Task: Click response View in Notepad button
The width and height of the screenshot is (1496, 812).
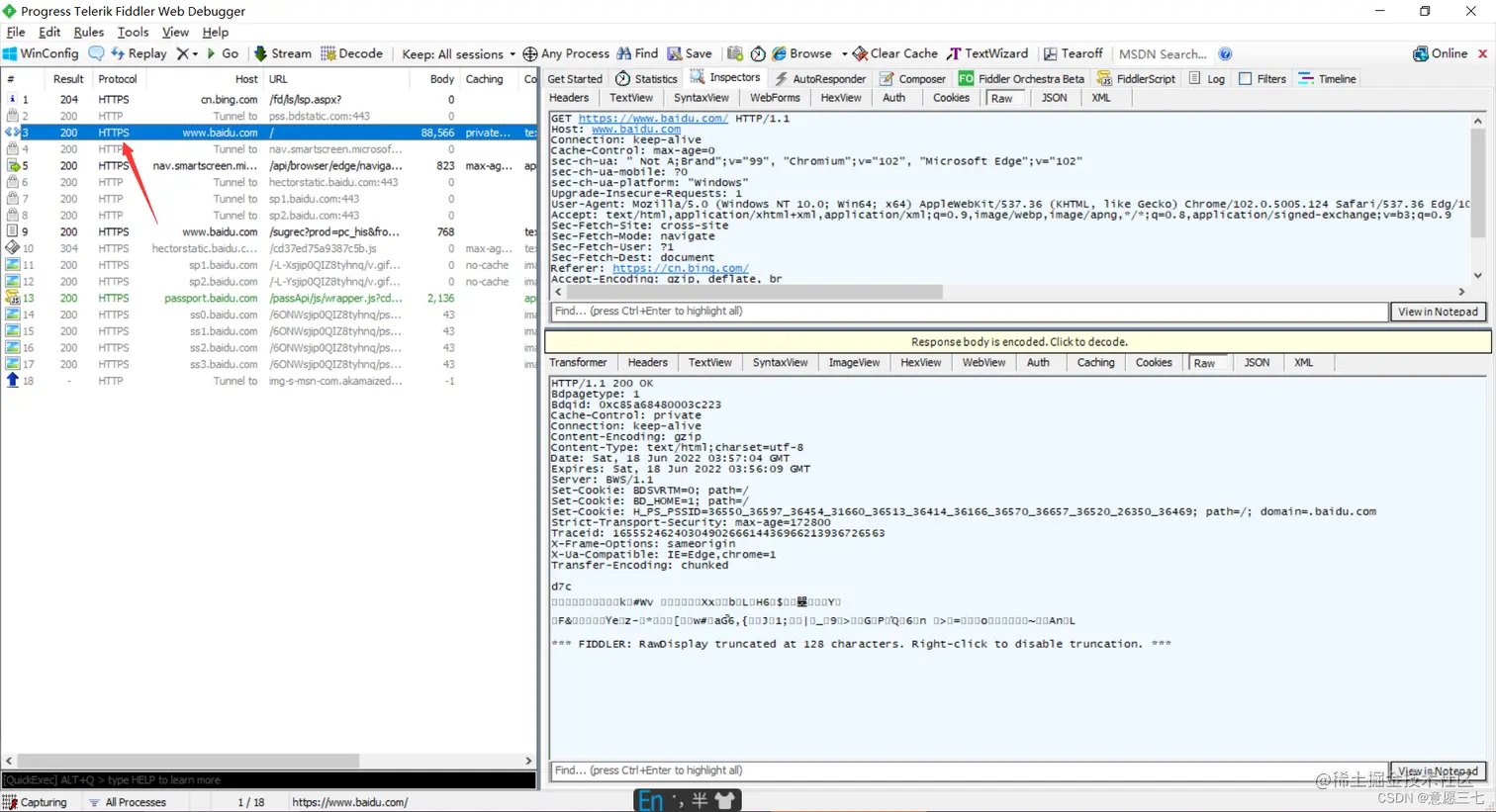Action: click(1438, 770)
